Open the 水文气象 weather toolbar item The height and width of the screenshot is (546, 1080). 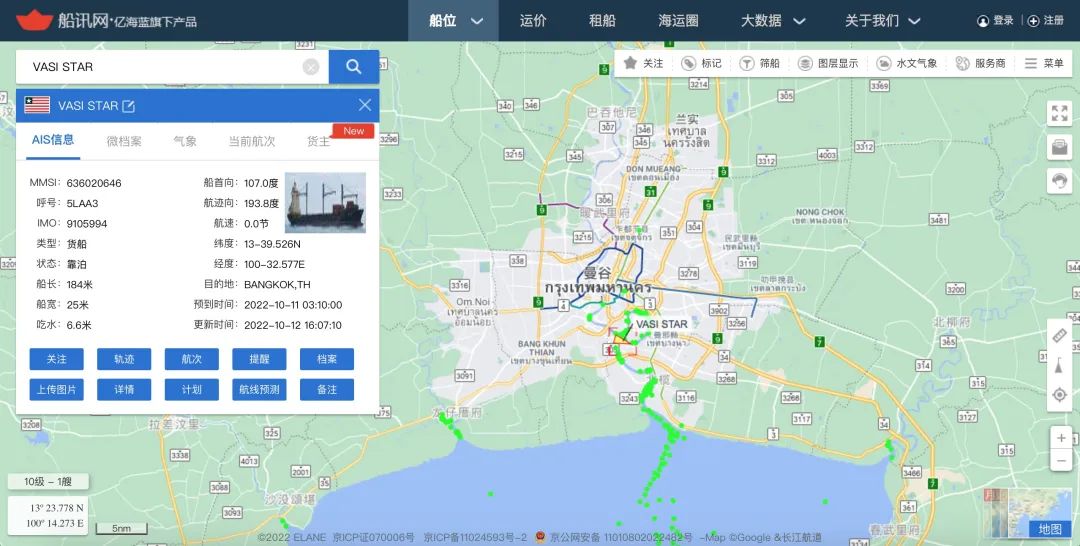[x=906, y=63]
